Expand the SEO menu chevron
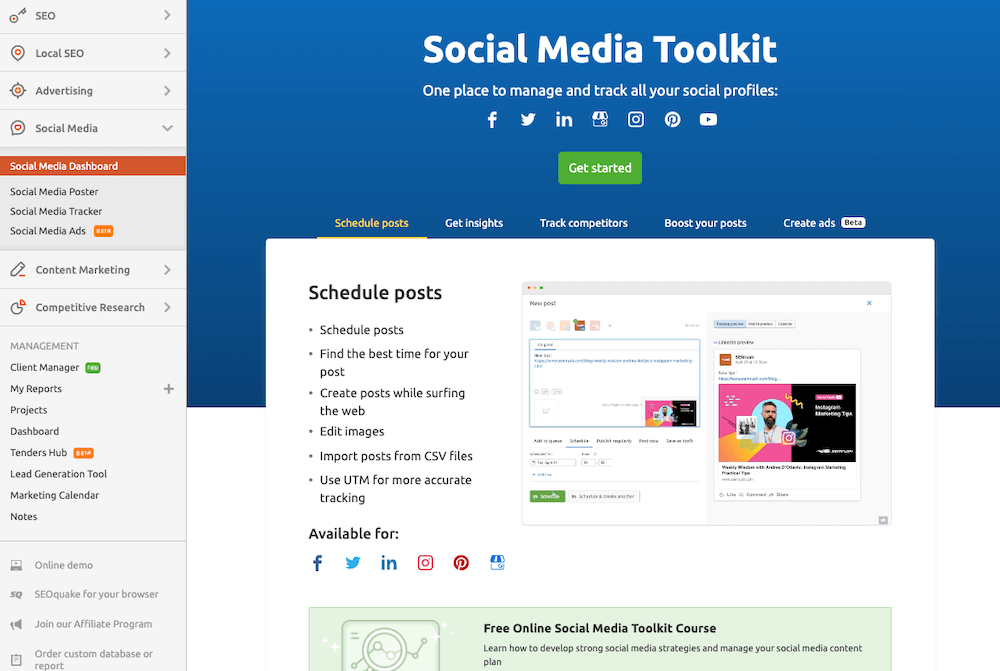 point(167,15)
